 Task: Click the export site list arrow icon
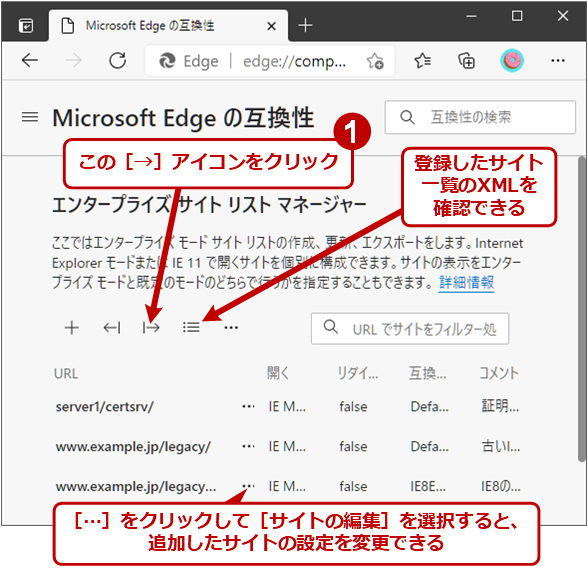coord(151,328)
